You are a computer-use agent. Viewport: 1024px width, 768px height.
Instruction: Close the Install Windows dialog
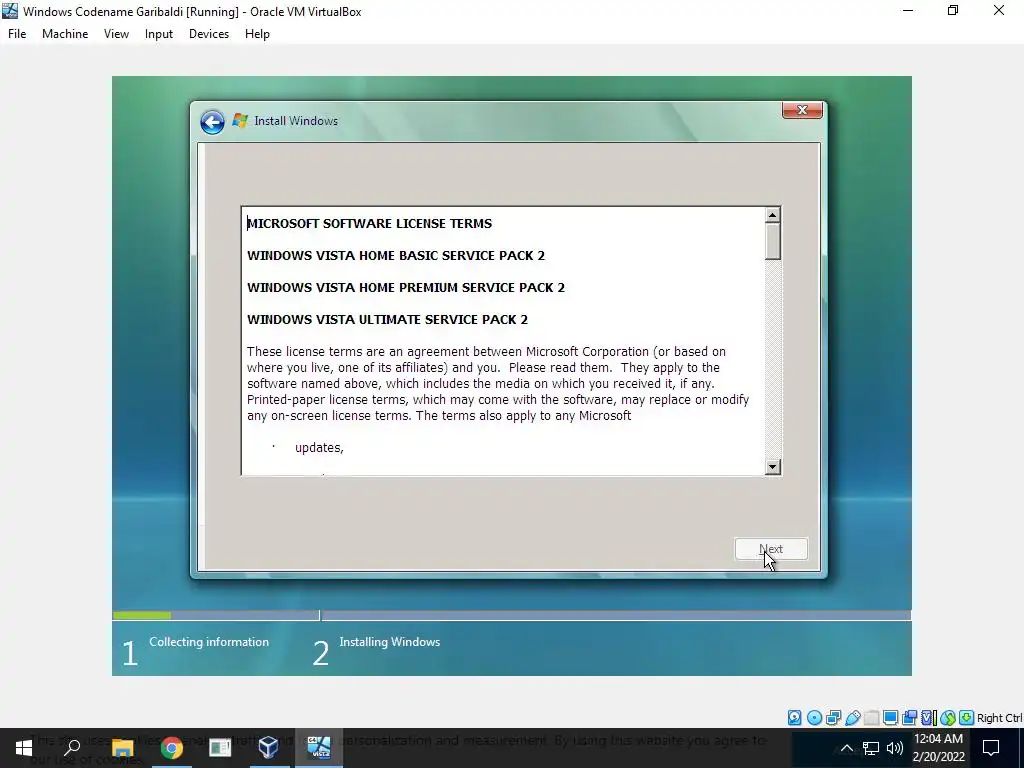pos(802,110)
